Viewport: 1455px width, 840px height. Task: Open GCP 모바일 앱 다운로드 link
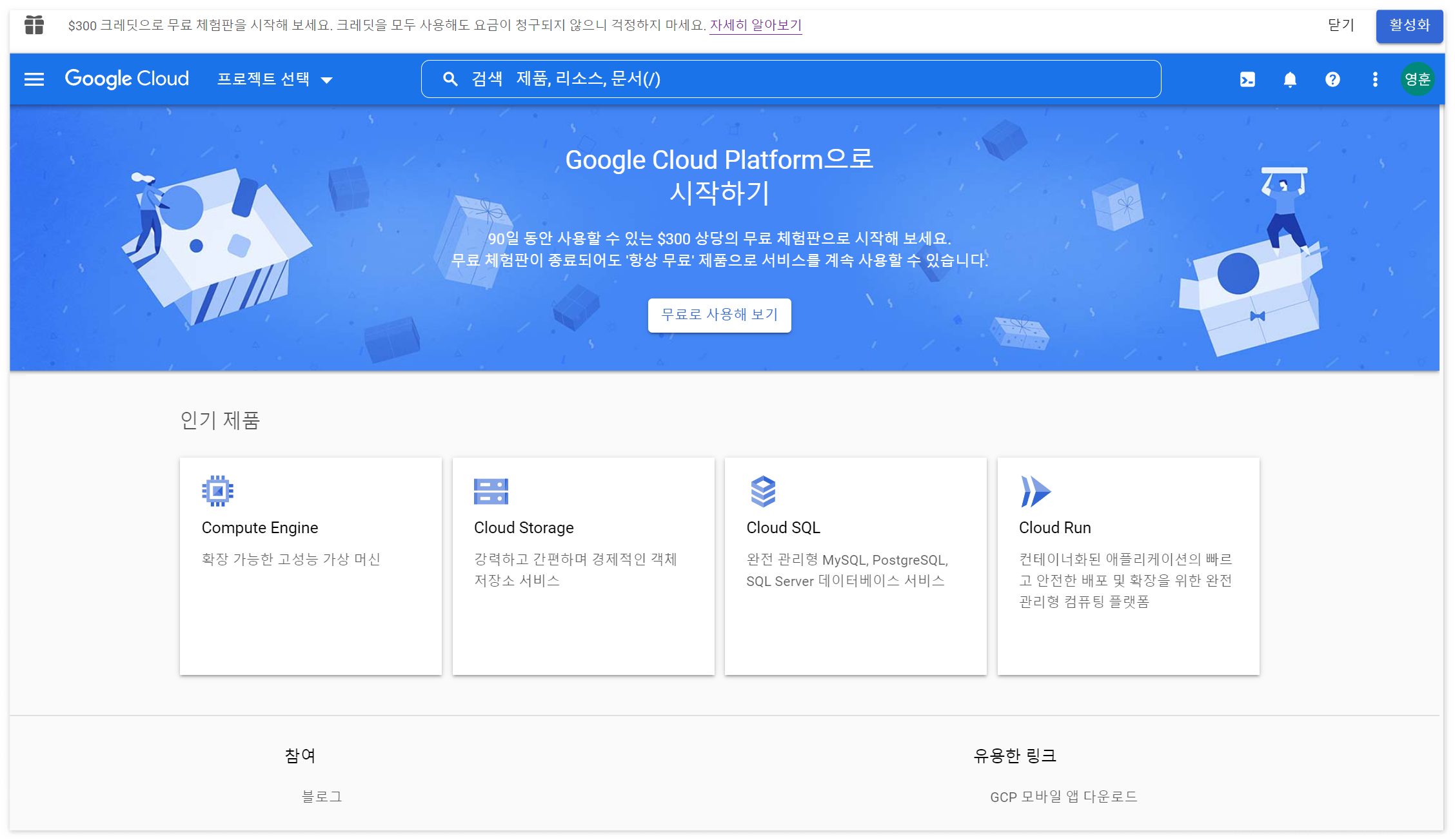pos(1064,797)
